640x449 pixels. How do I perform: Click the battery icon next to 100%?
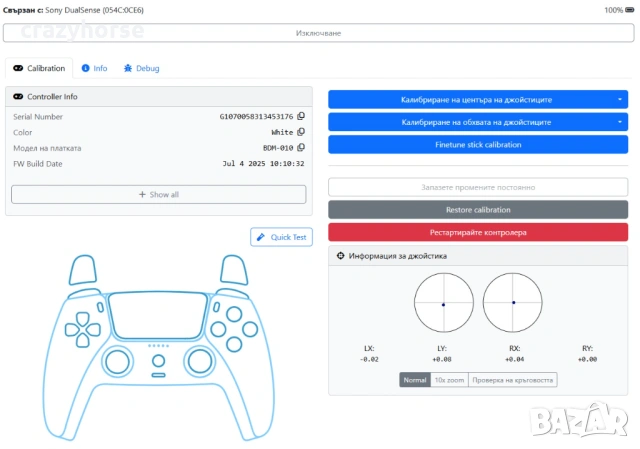(x=630, y=10)
